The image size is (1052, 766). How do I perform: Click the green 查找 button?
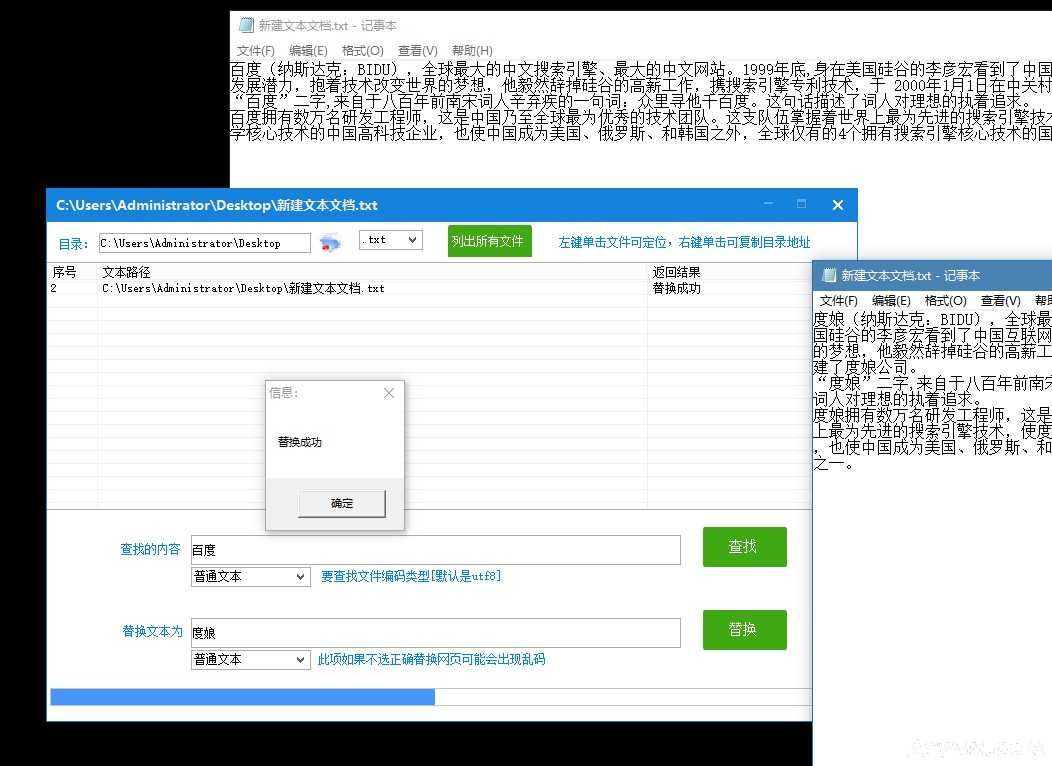pyautogui.click(x=744, y=547)
